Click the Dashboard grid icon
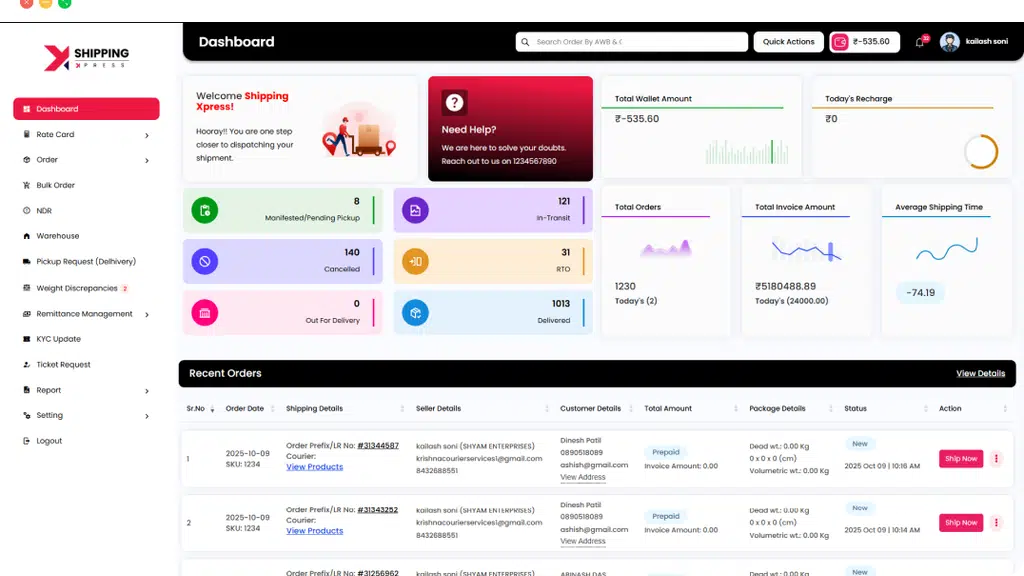 [26, 109]
